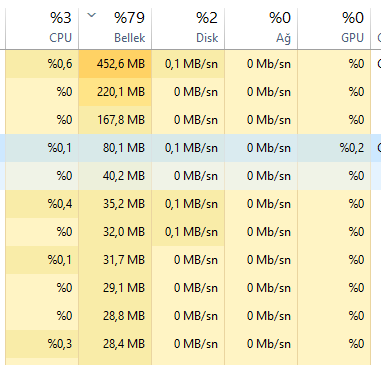Sort processes by Disk column
The image size is (381, 365).
click(x=188, y=28)
